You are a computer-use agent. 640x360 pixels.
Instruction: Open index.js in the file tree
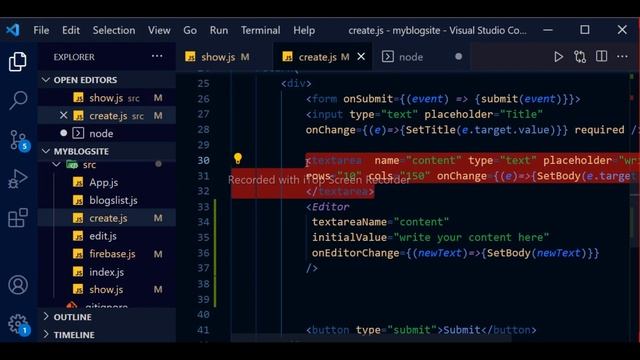107,272
